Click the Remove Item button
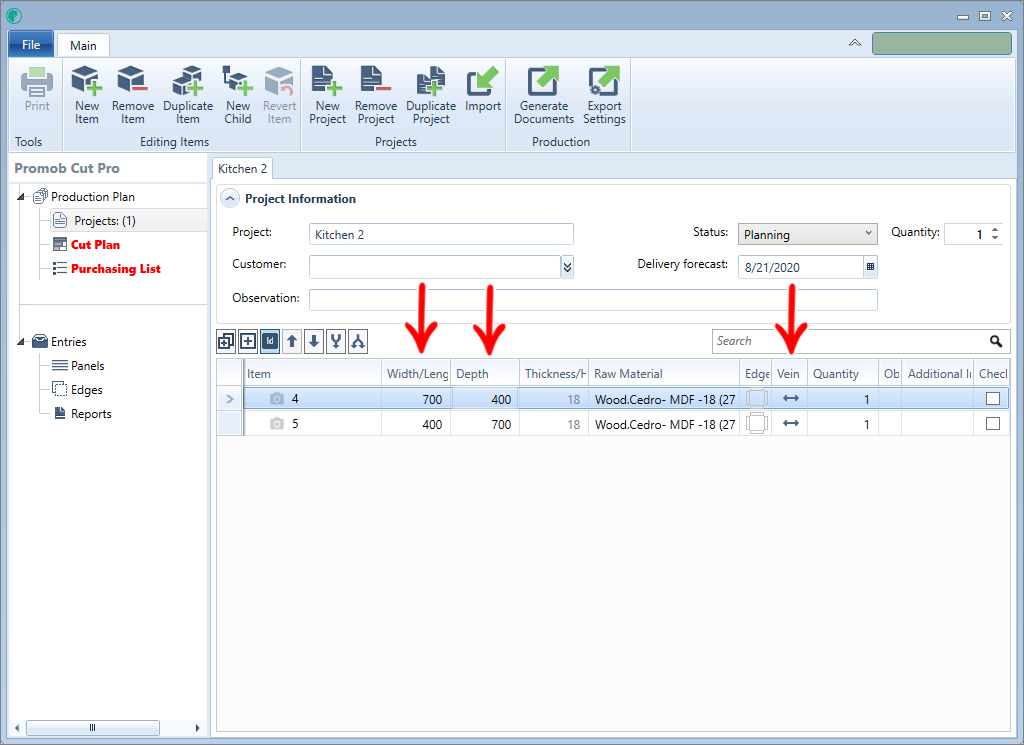This screenshot has width=1024, height=745. click(x=133, y=95)
